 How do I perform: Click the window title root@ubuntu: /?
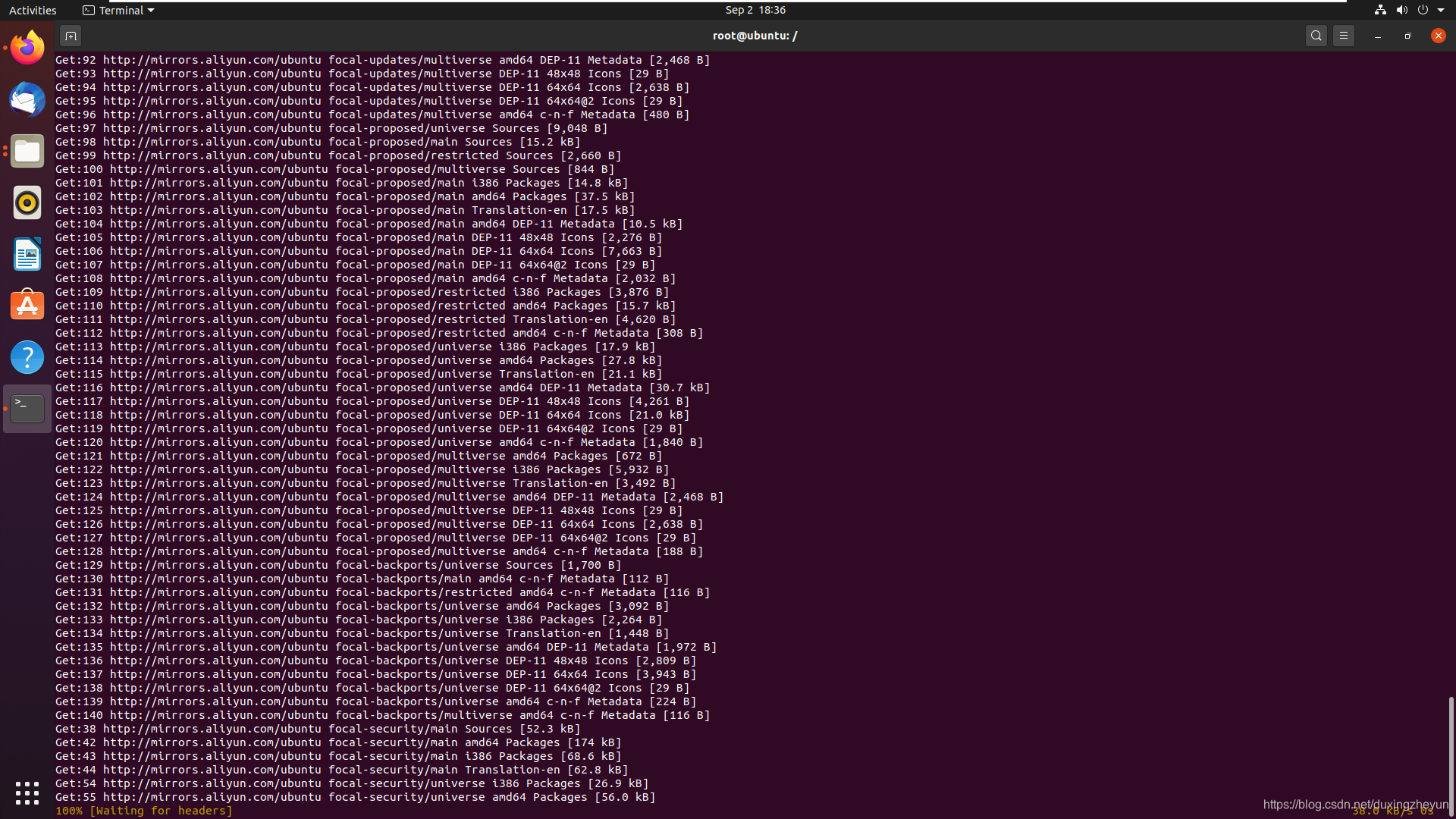coord(755,36)
